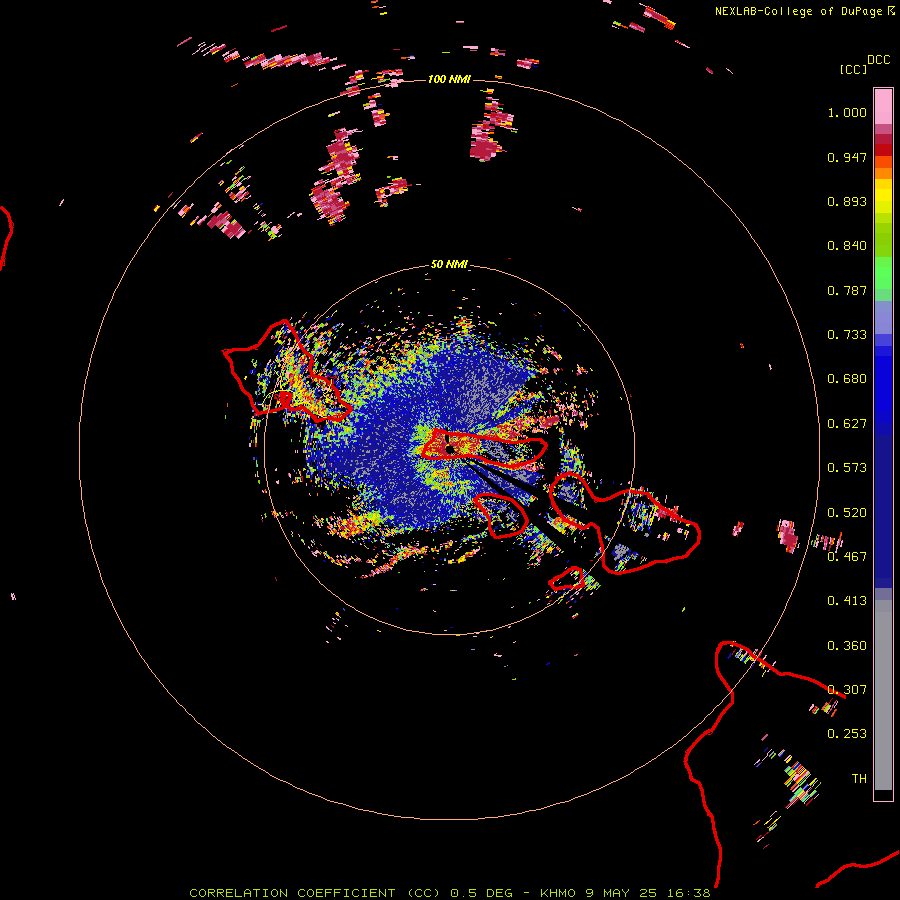Select the 0.893 scale value
Screen dimensions: 900x900
pos(847,201)
